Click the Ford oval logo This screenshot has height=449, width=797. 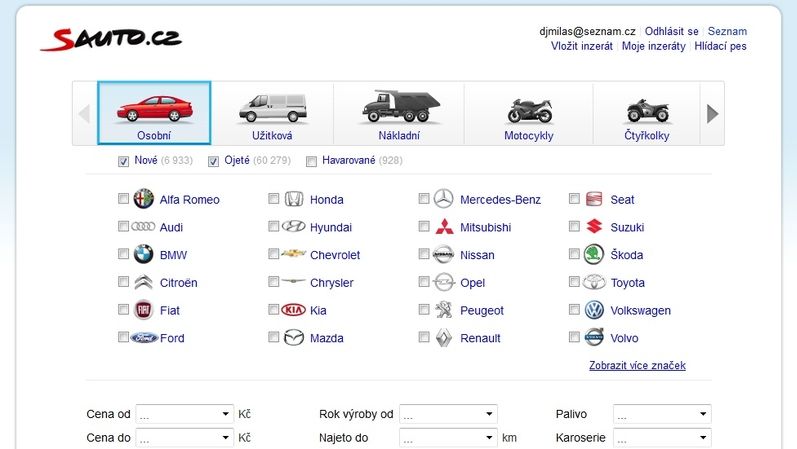144,338
